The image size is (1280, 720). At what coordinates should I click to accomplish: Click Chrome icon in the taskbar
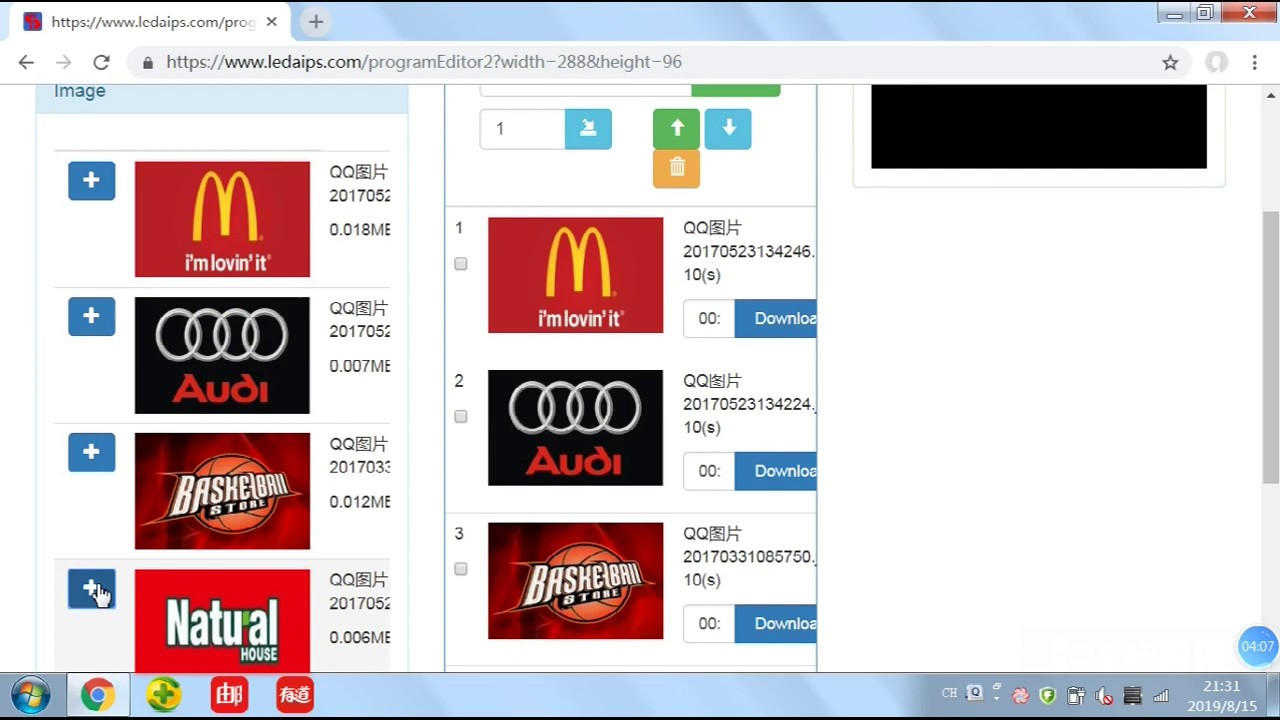(x=98, y=694)
